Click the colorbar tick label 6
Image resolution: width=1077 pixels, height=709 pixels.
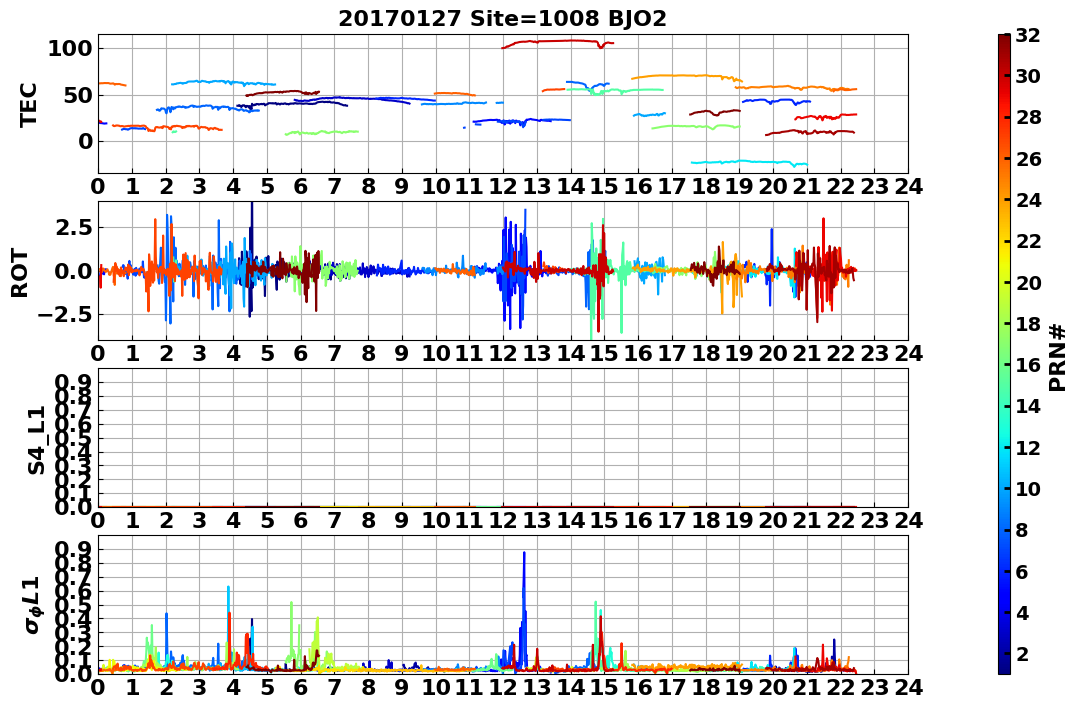1021,571
